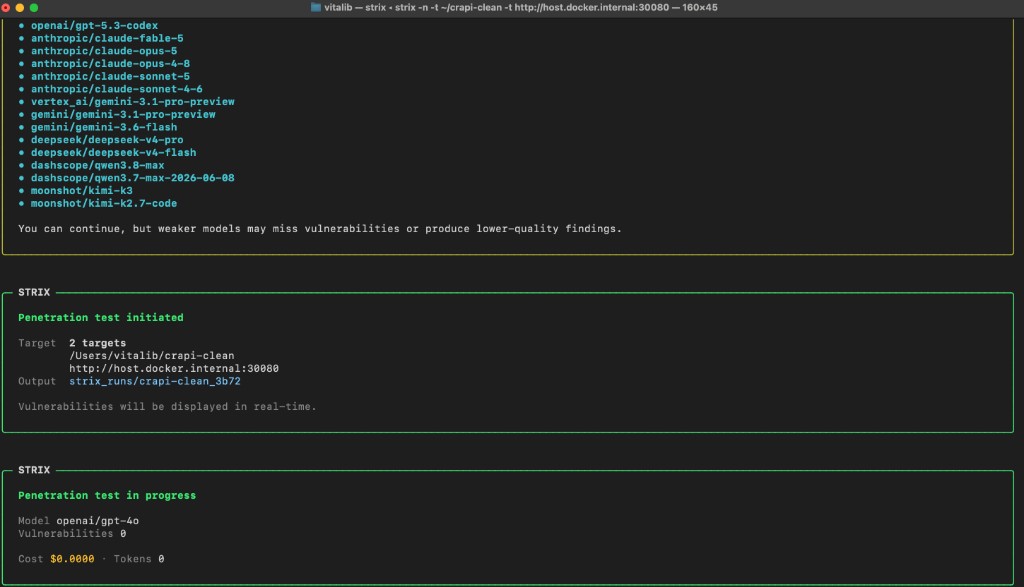The image size is (1024, 587).
Task: Select the text deepseek/deepseek-v4-flash
Action: 114,153
